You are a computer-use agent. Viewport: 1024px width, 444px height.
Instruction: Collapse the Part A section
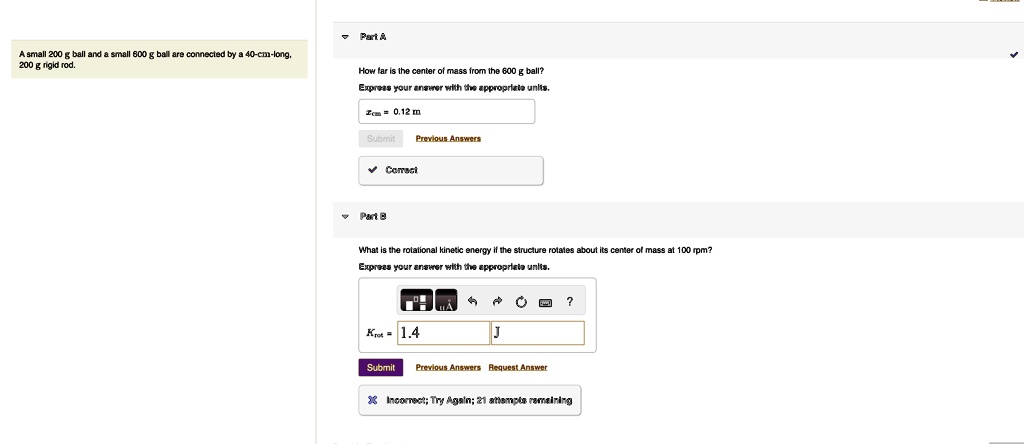point(345,37)
